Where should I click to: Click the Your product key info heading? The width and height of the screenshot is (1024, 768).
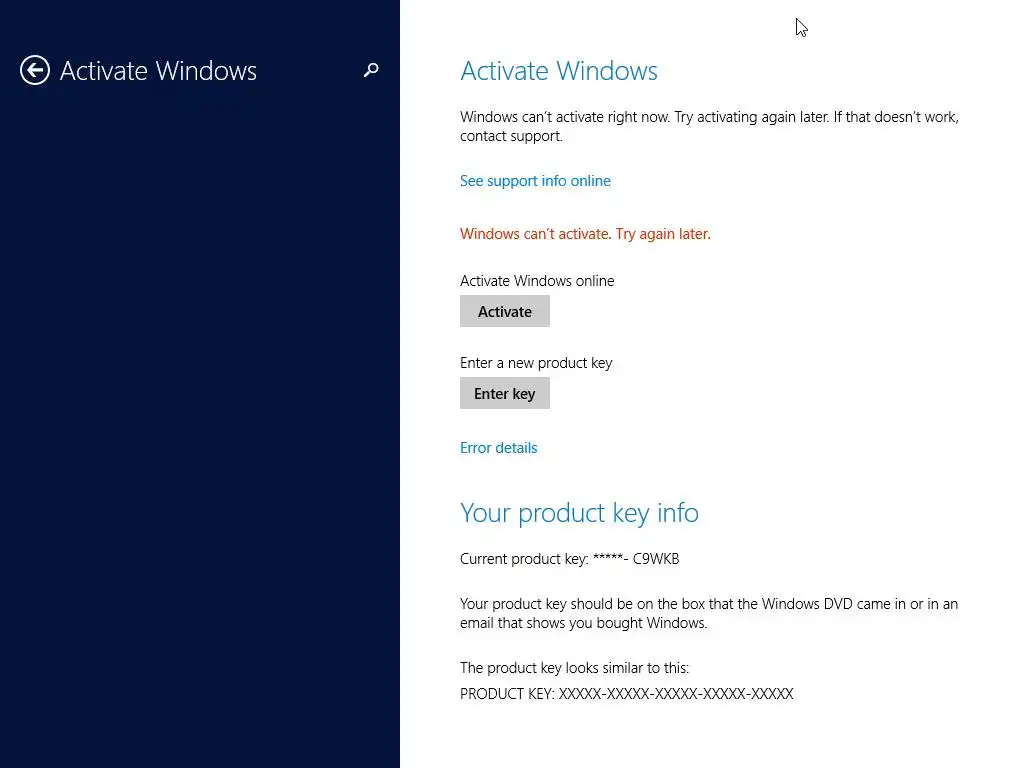pos(579,513)
